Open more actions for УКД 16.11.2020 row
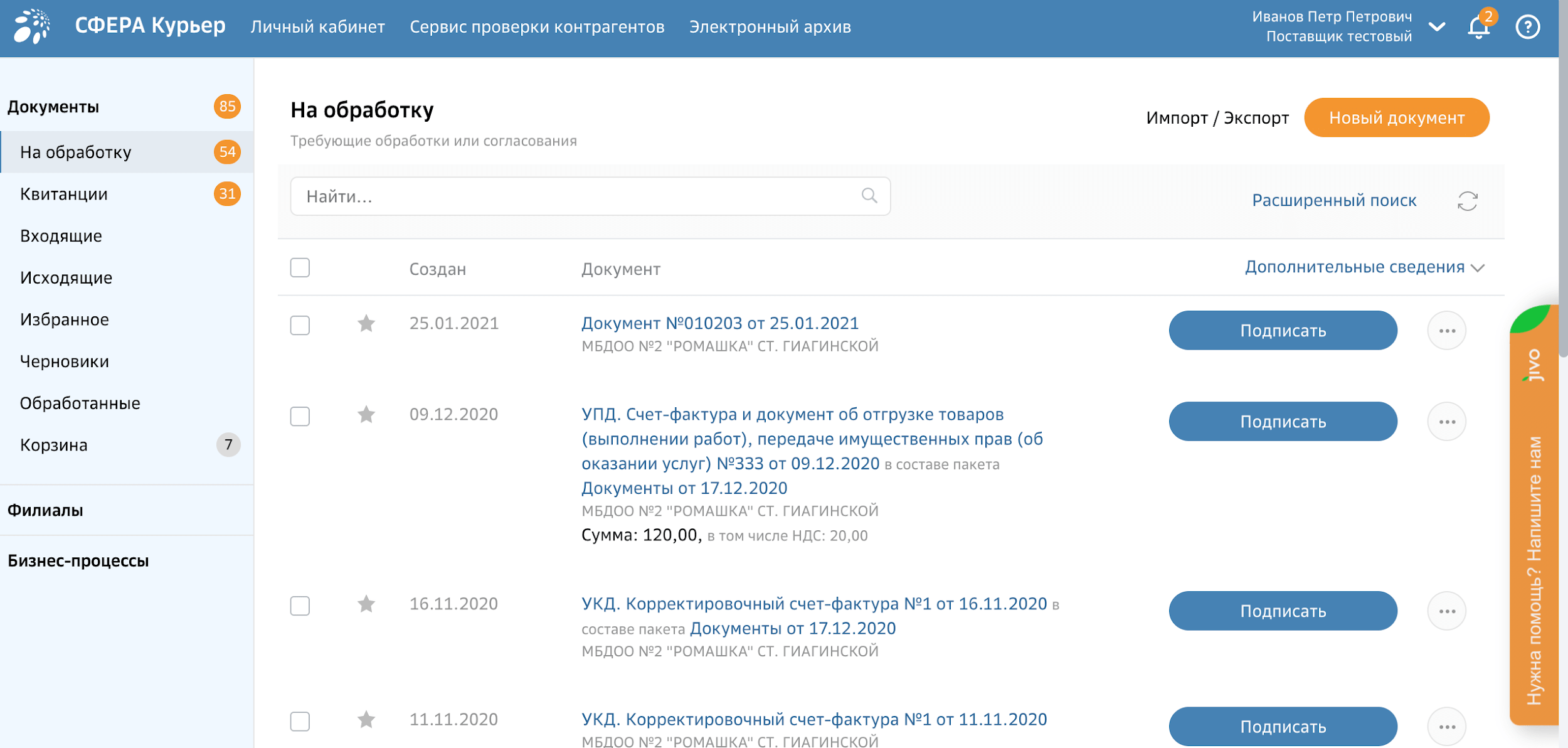Viewport: 1568px width, 748px height. [x=1447, y=611]
